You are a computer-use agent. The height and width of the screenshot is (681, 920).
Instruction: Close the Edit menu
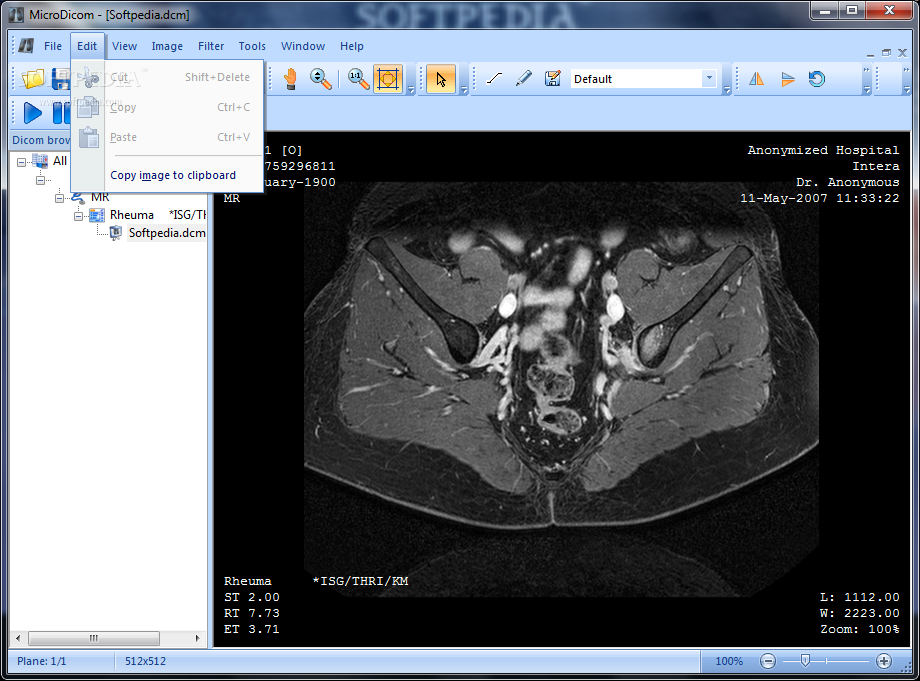[87, 46]
